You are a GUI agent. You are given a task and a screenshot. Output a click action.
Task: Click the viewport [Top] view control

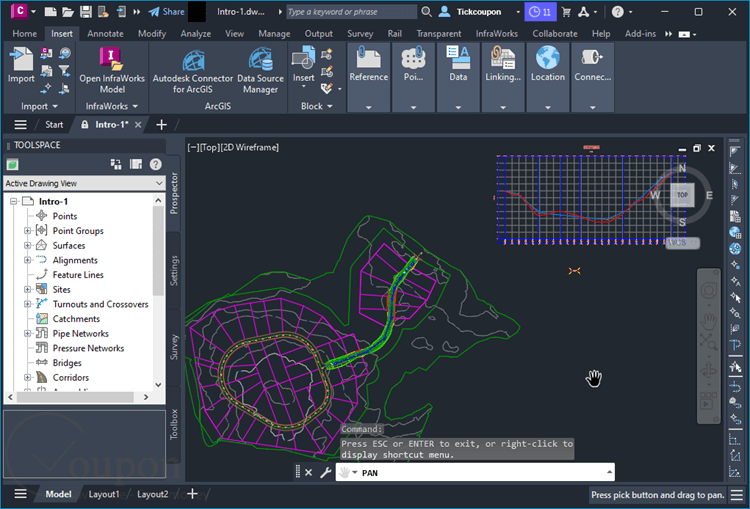(x=209, y=147)
